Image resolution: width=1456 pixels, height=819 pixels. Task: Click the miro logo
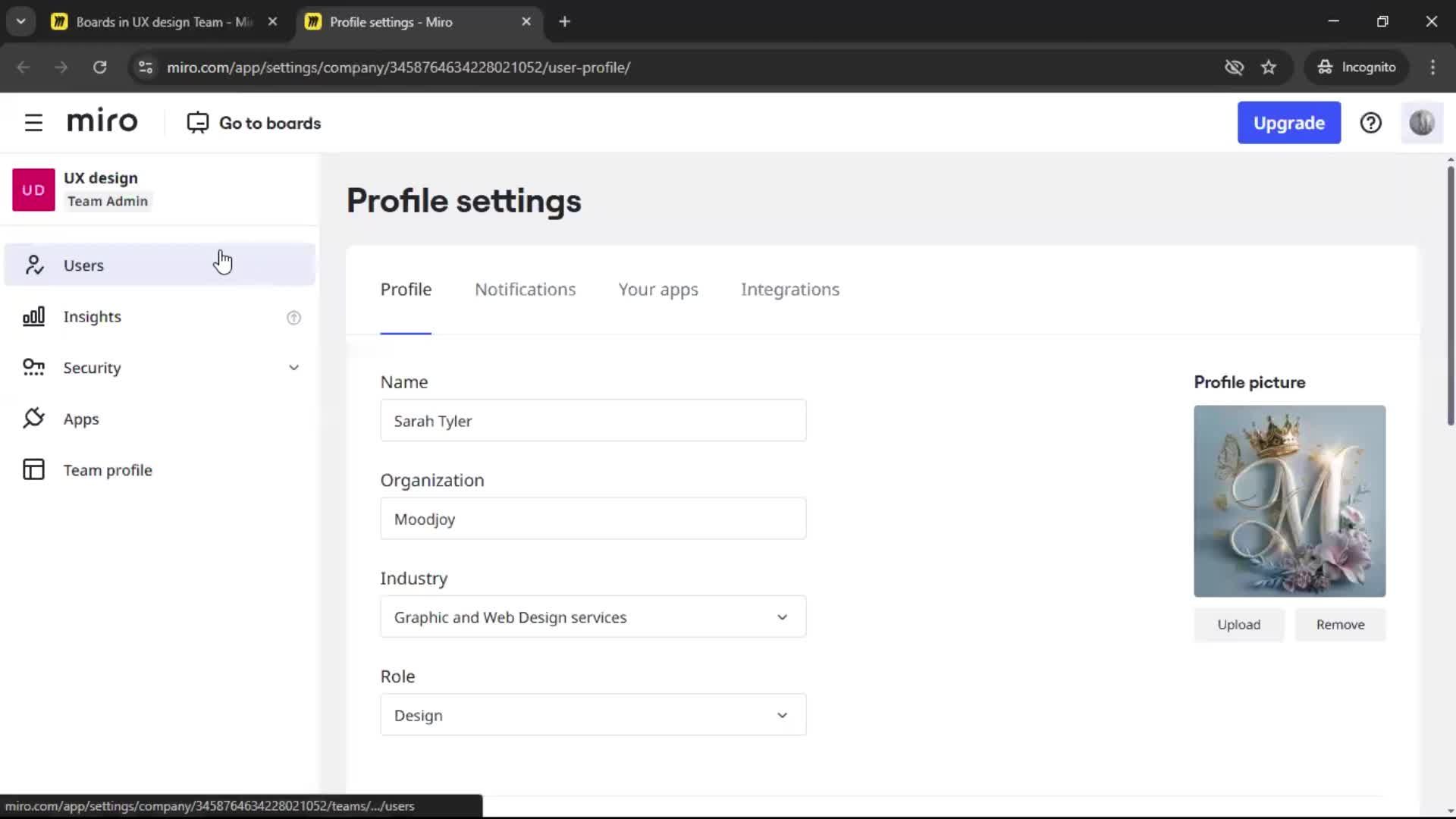[x=102, y=121]
